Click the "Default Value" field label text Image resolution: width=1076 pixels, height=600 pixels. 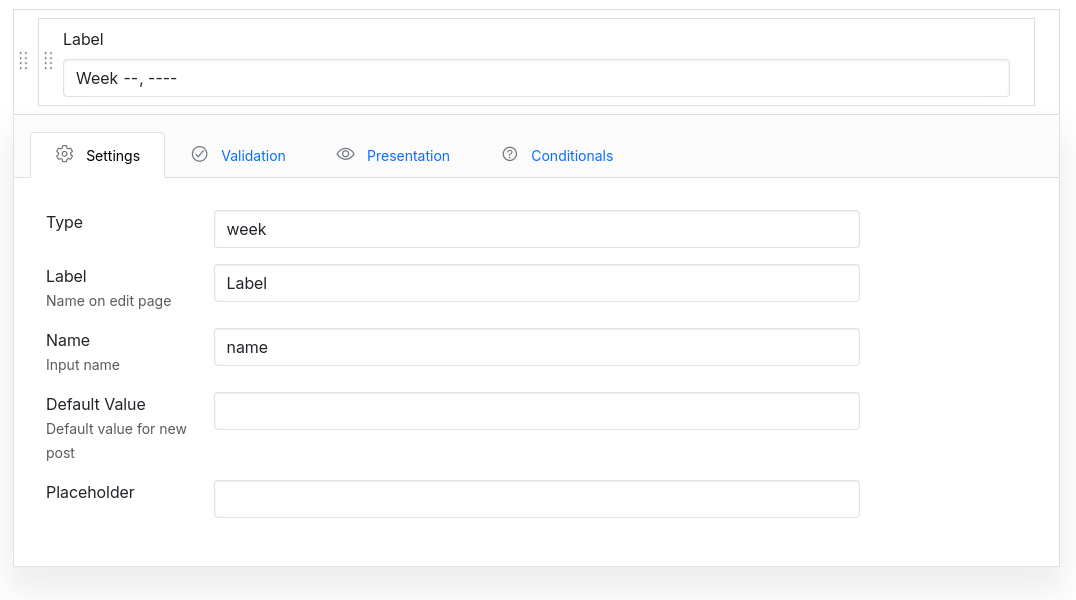[96, 404]
